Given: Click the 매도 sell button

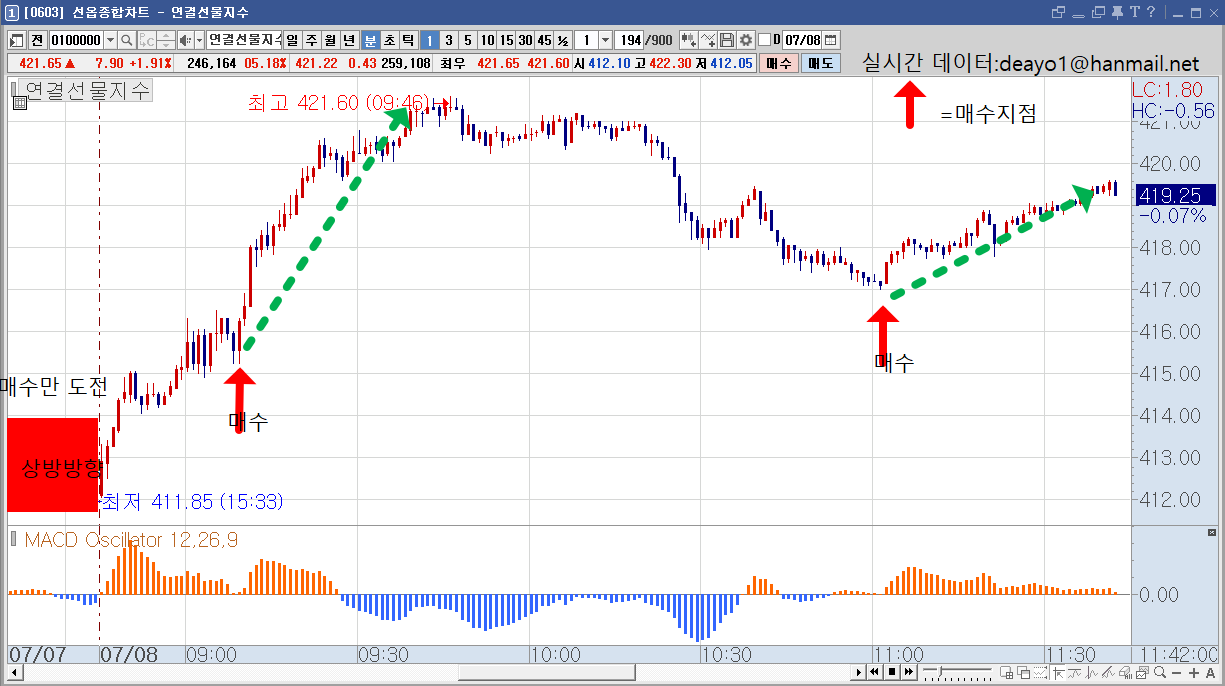Looking at the screenshot, I should tap(821, 63).
